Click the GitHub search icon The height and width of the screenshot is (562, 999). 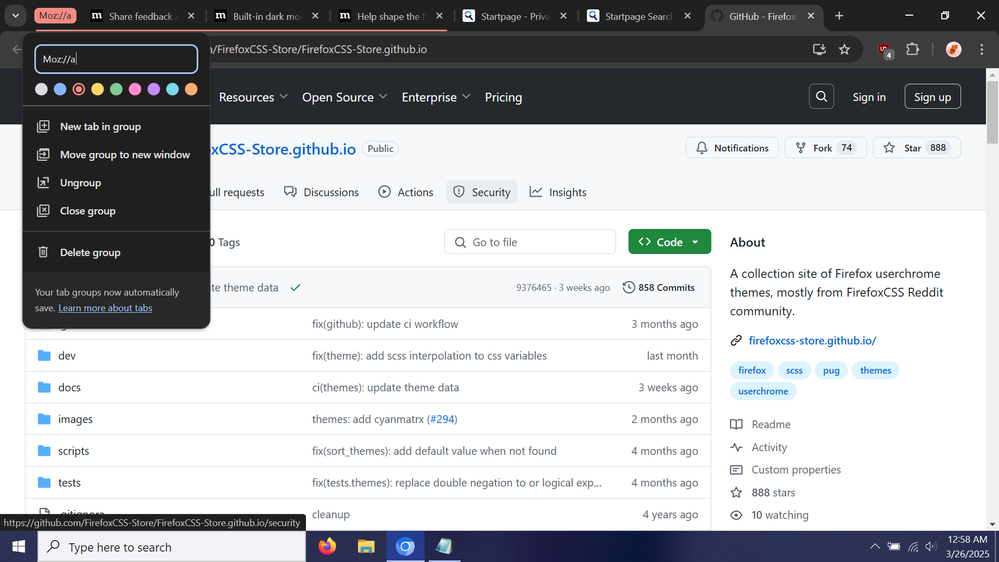click(x=821, y=97)
